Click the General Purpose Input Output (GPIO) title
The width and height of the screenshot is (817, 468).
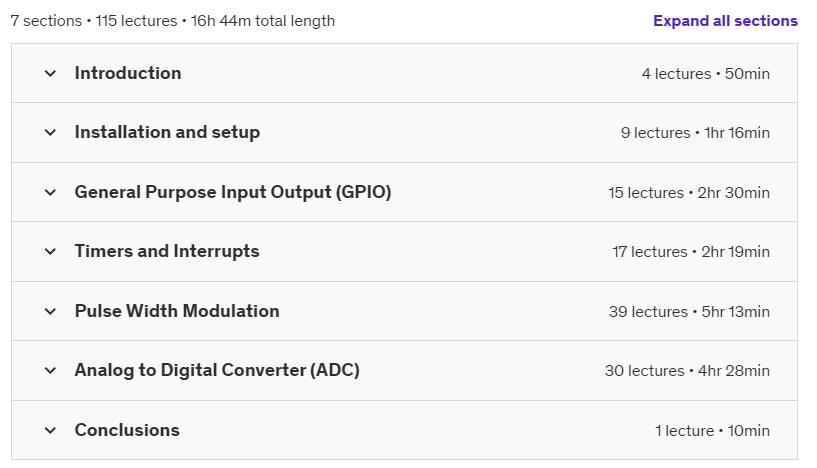tap(233, 192)
